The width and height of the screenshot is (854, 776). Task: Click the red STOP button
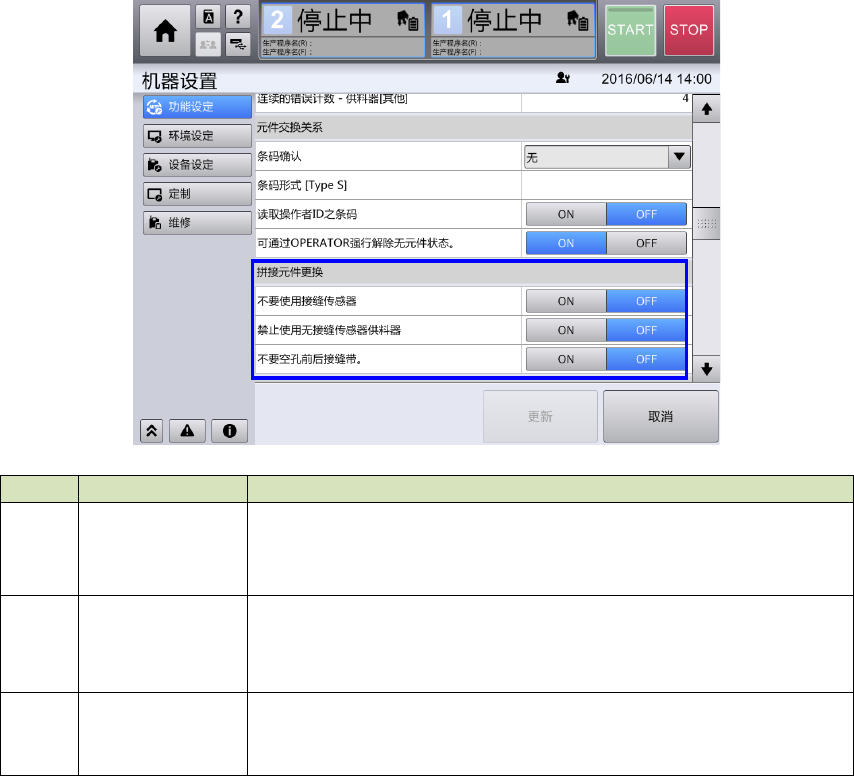coord(689,30)
